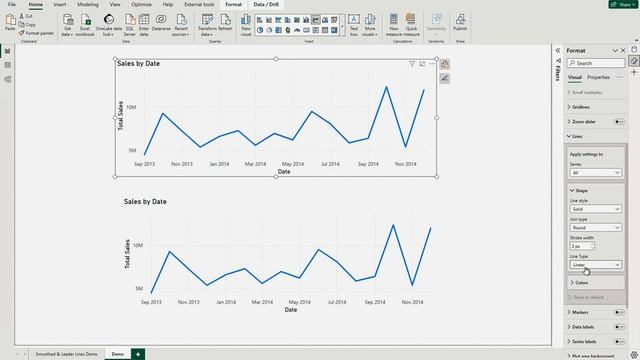Add a new page with the plus button
640x360 pixels.
click(138, 354)
